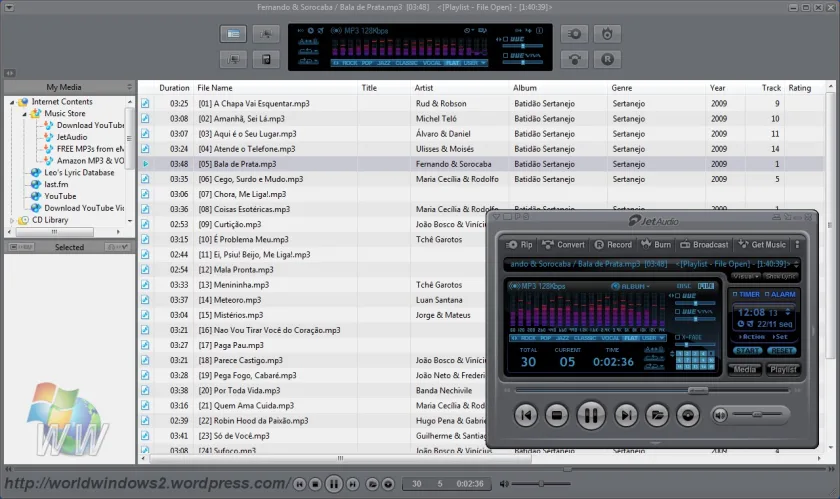Click the volume slider in bottom bar
Screen dimensions: 840x499
[x=541, y=483]
